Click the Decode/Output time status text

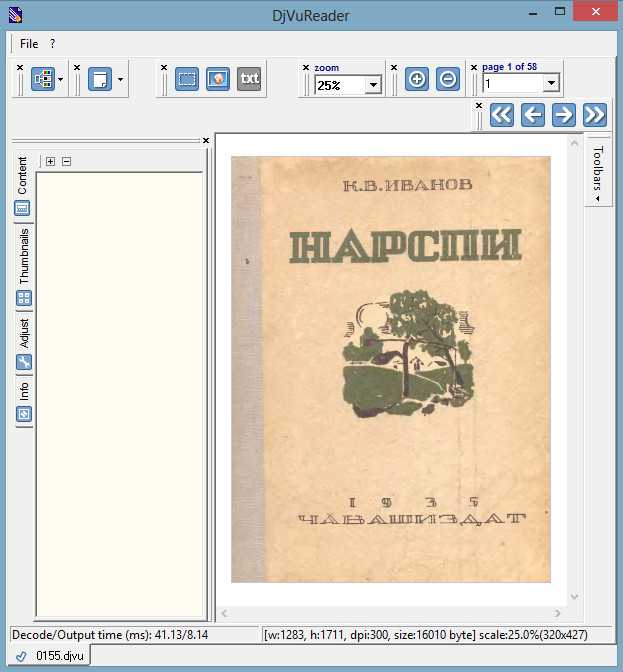[x=110, y=635]
